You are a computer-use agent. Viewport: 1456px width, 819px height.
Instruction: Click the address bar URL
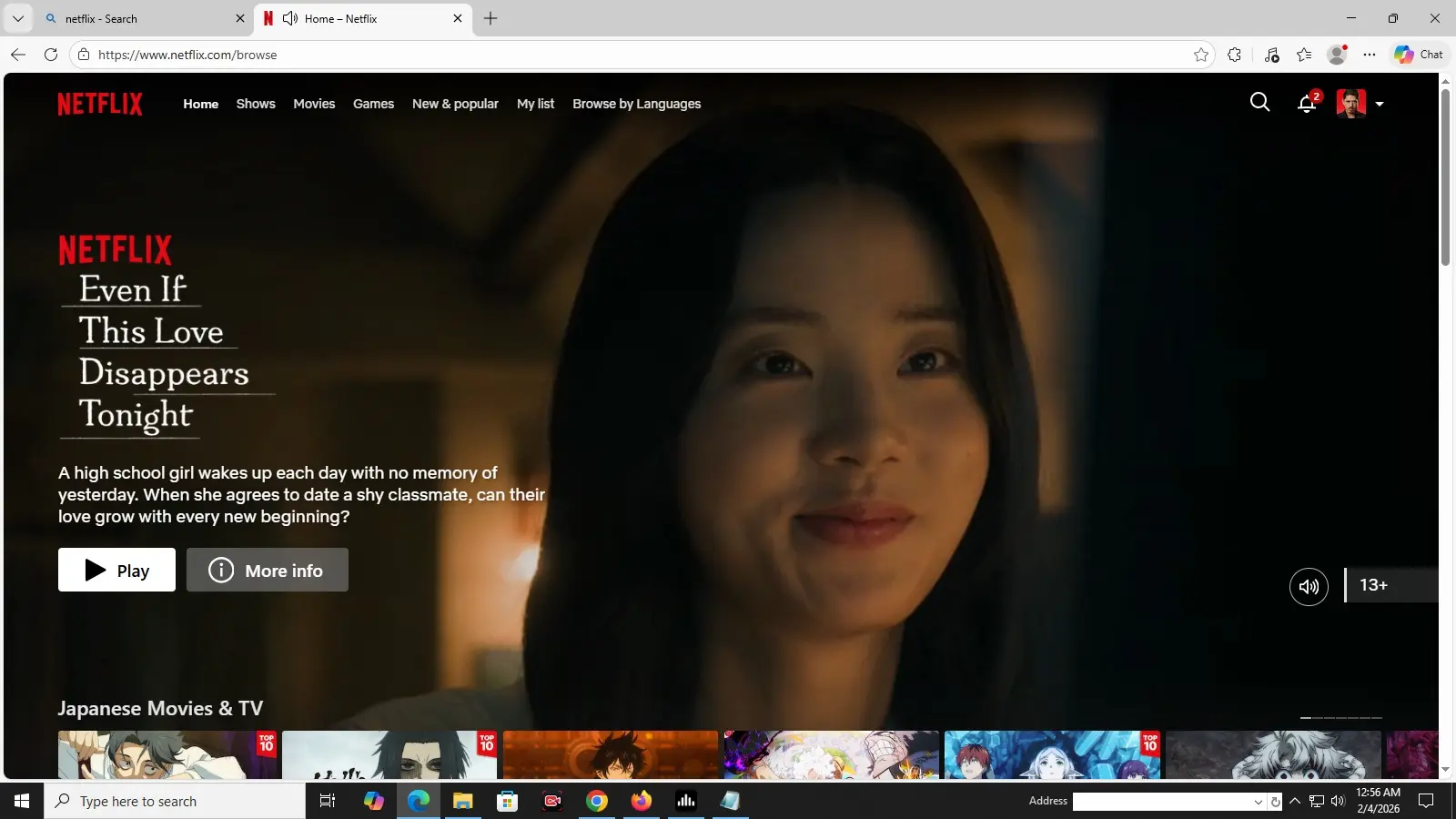click(187, 55)
